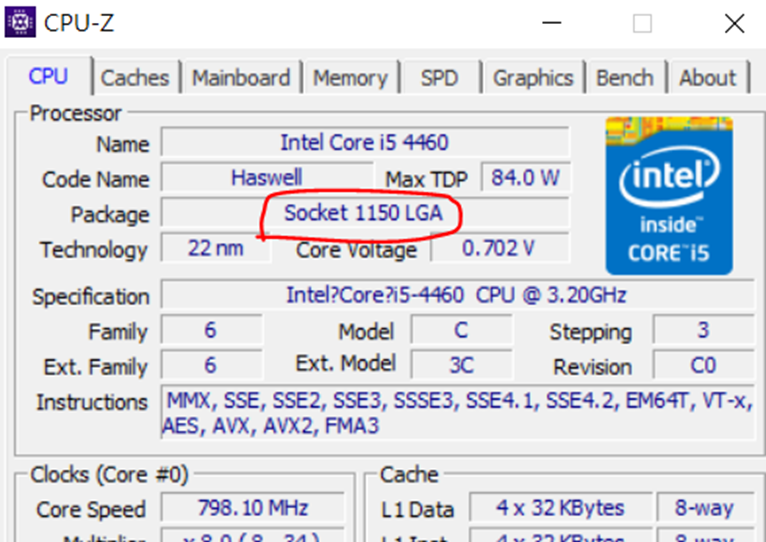The image size is (766, 542).
Task: Click the Instructions label
Action: [x=92, y=402]
